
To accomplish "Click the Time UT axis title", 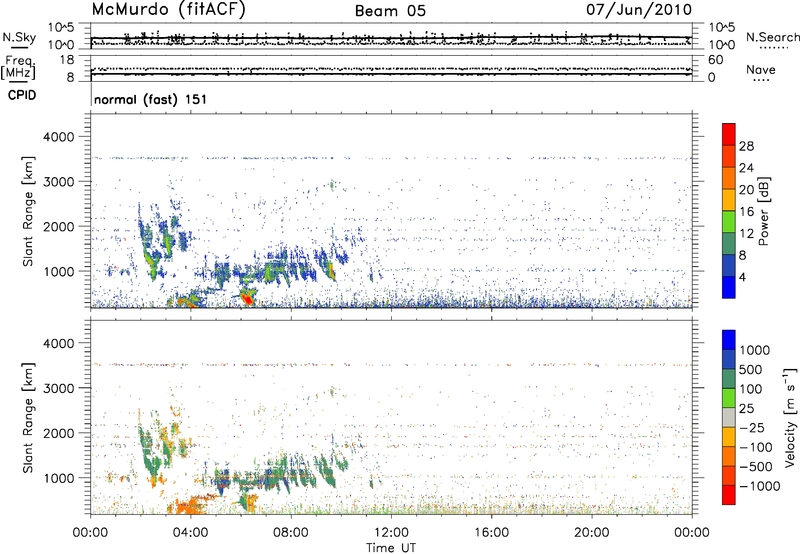I will (x=391, y=548).
